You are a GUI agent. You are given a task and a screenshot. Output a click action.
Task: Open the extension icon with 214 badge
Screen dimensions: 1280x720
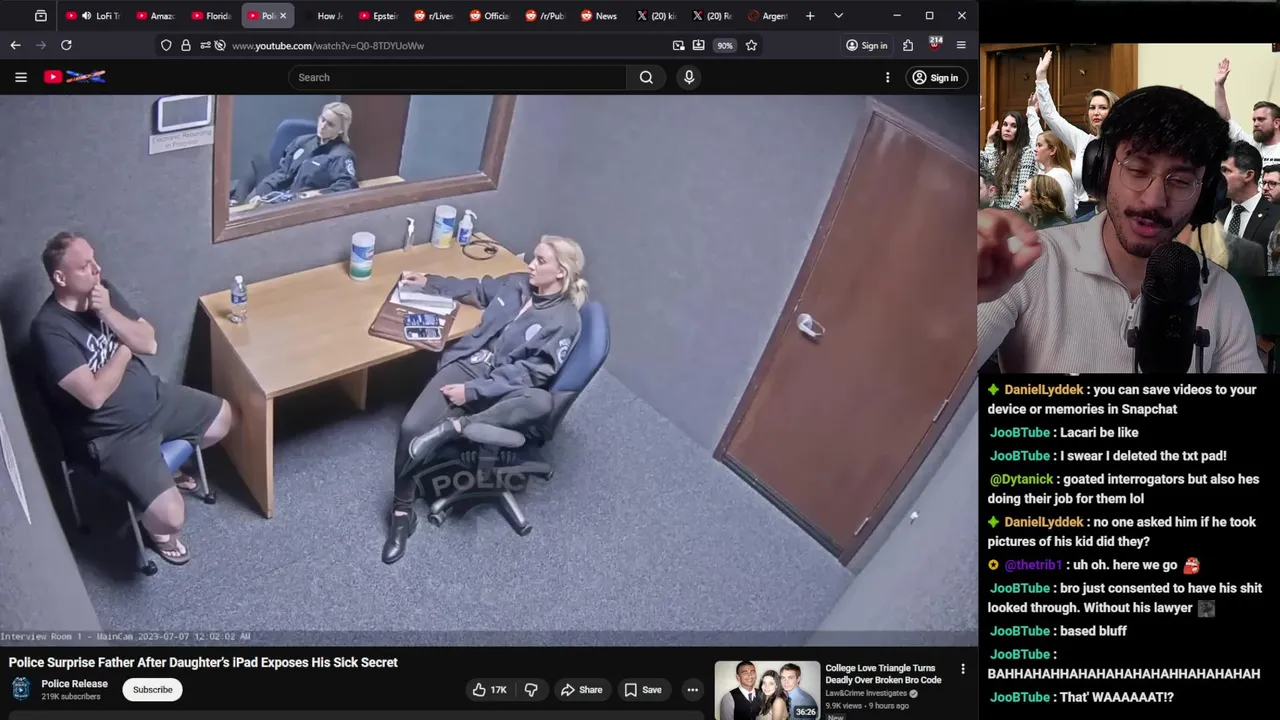pyautogui.click(x=935, y=44)
